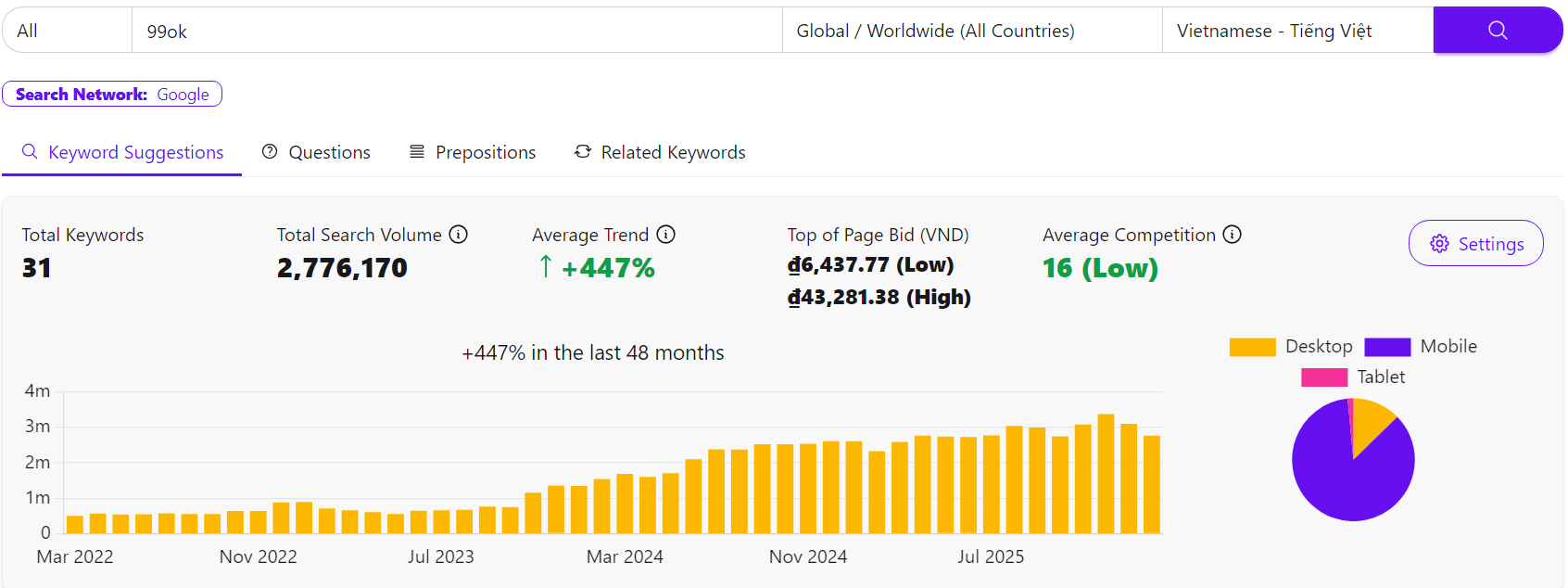Click the refresh icon on Related Keywords tab

[583, 152]
